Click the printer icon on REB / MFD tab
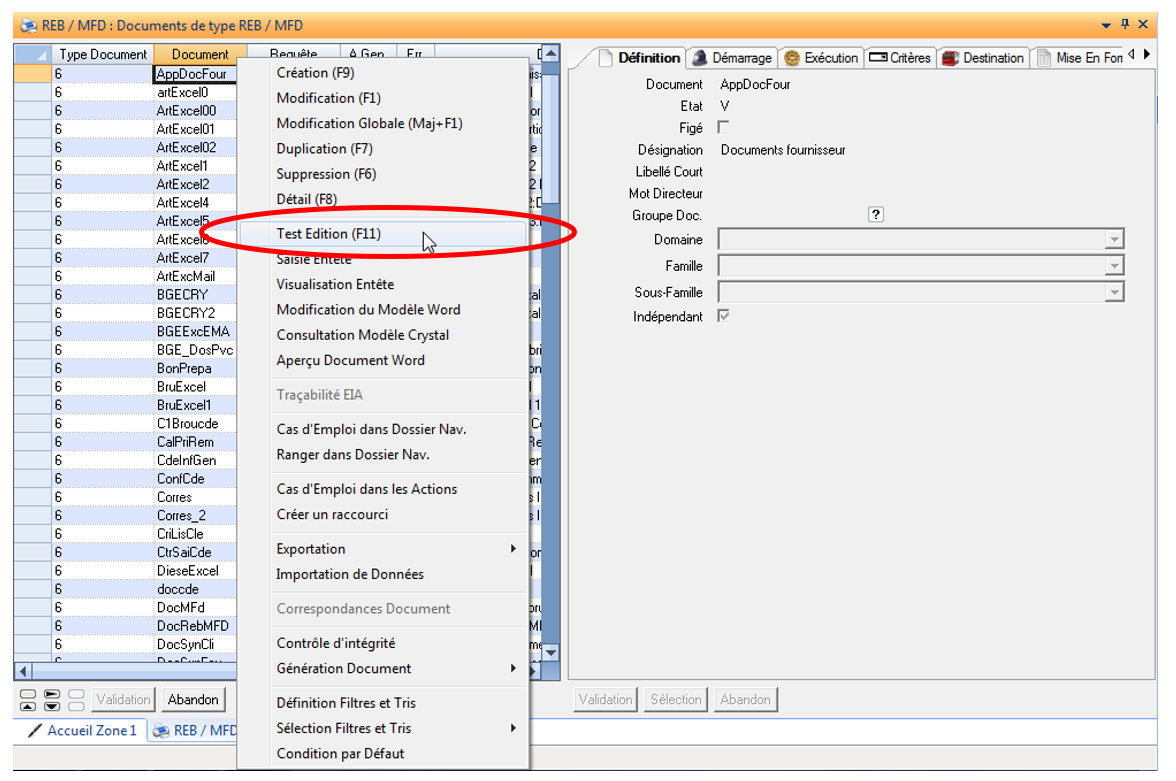The height and width of the screenshot is (781, 1176). click(x=161, y=731)
